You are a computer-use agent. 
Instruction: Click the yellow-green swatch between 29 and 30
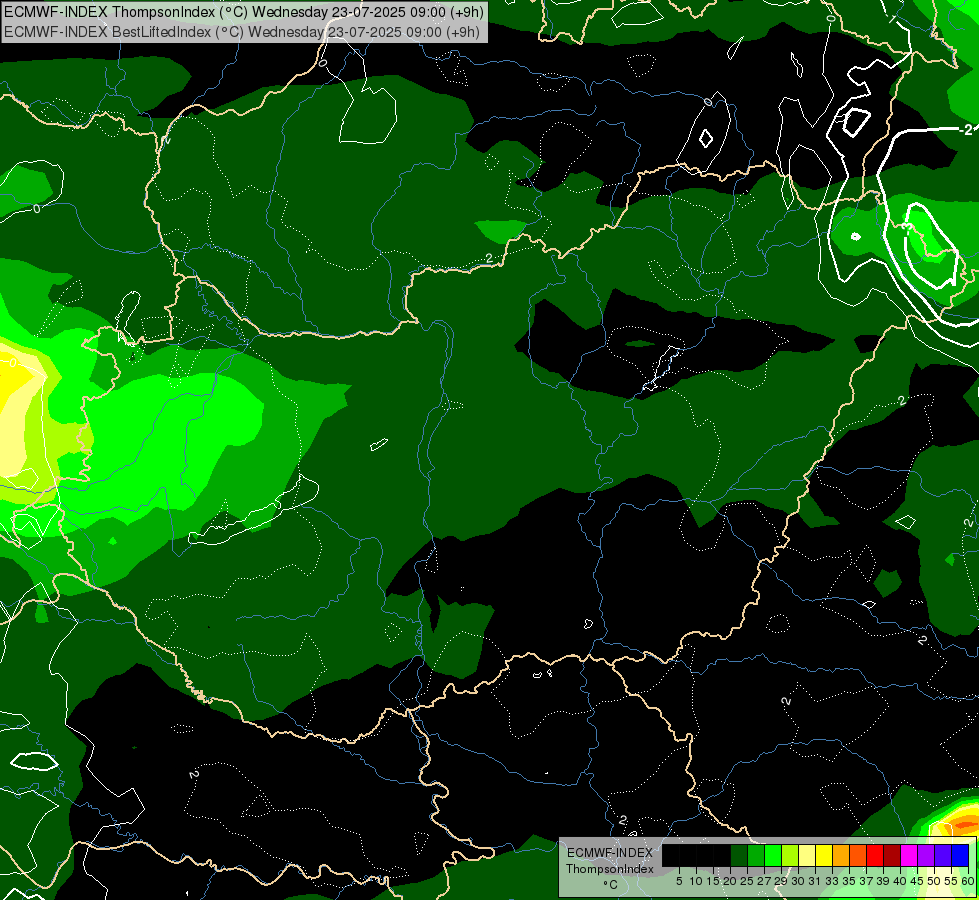click(x=790, y=855)
